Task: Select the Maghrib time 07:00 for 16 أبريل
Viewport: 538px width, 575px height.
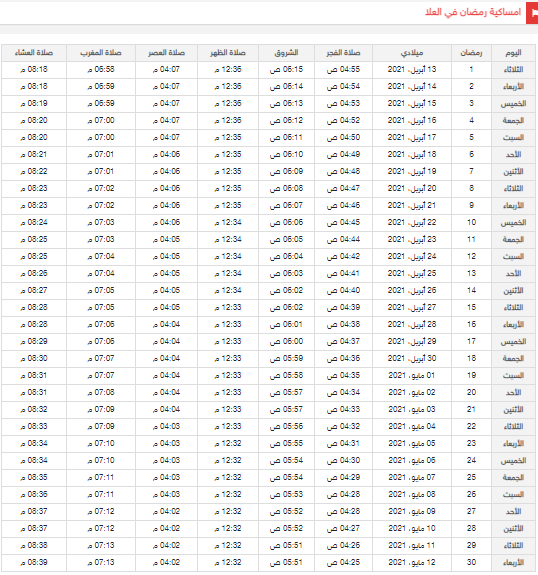Action: [101, 120]
